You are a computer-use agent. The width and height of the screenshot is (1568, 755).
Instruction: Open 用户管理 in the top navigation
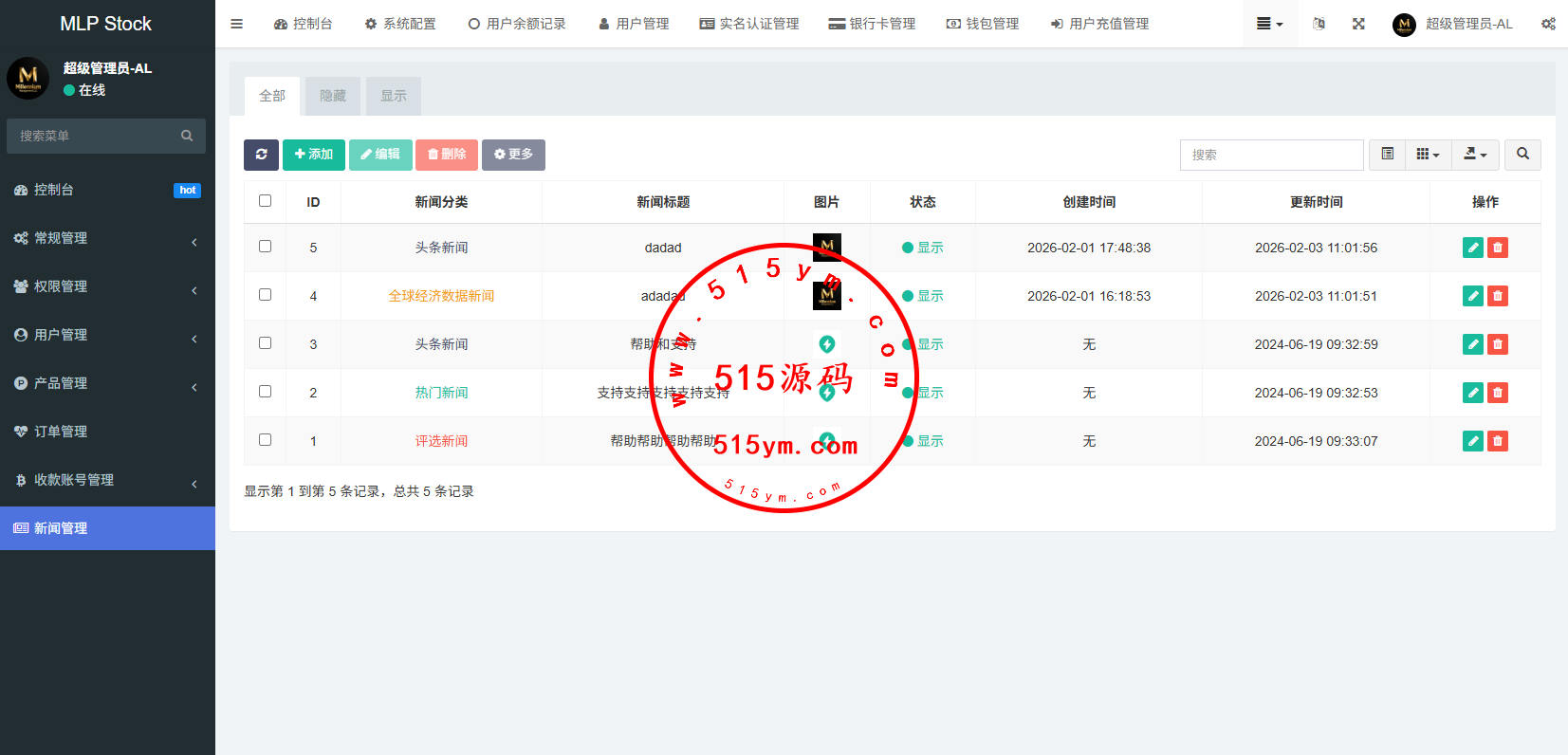(x=634, y=24)
